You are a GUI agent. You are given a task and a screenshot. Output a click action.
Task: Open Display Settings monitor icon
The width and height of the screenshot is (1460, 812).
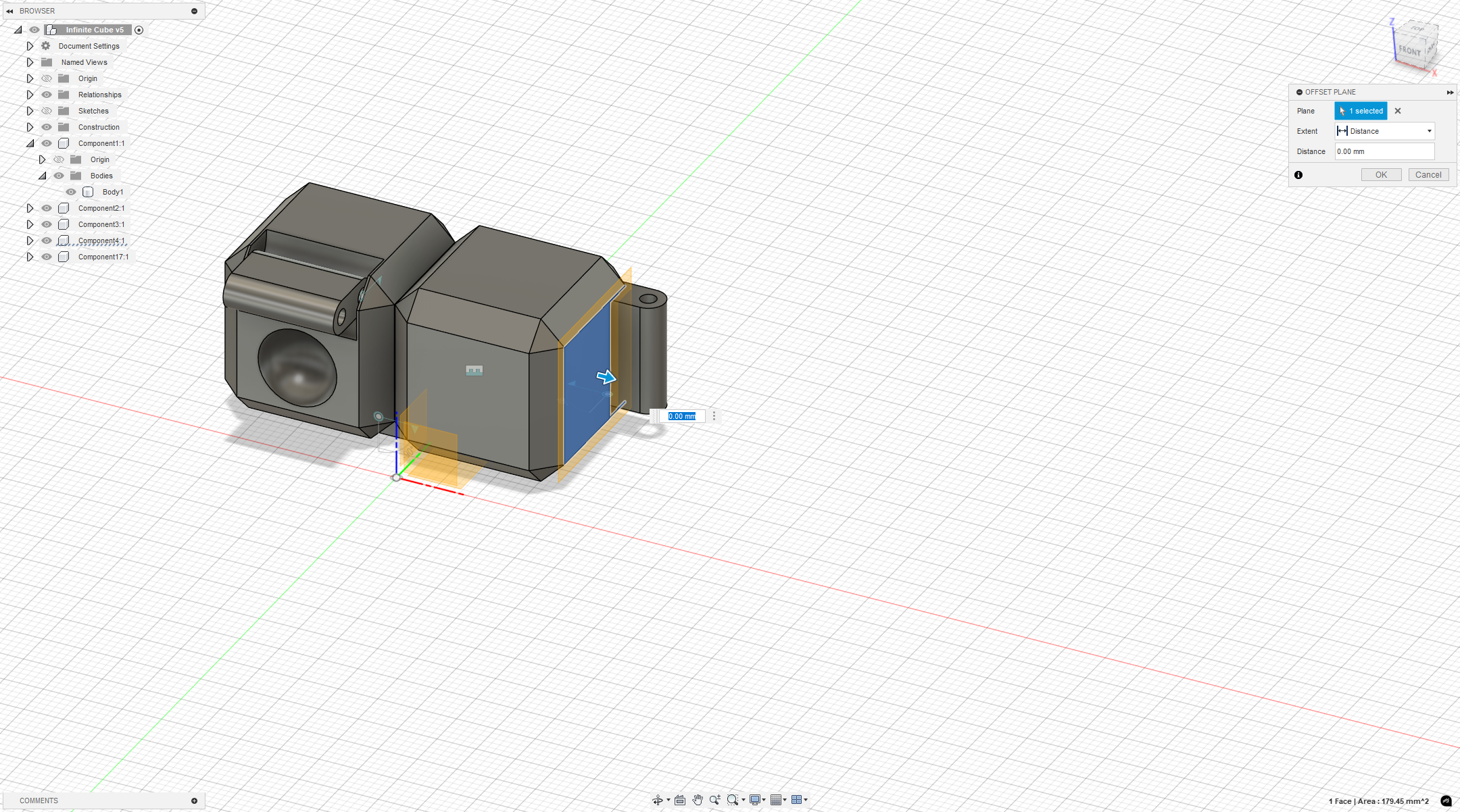(755, 800)
